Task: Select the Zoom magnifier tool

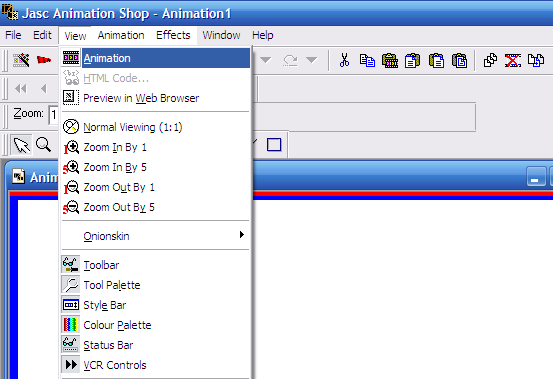Action: [x=44, y=145]
